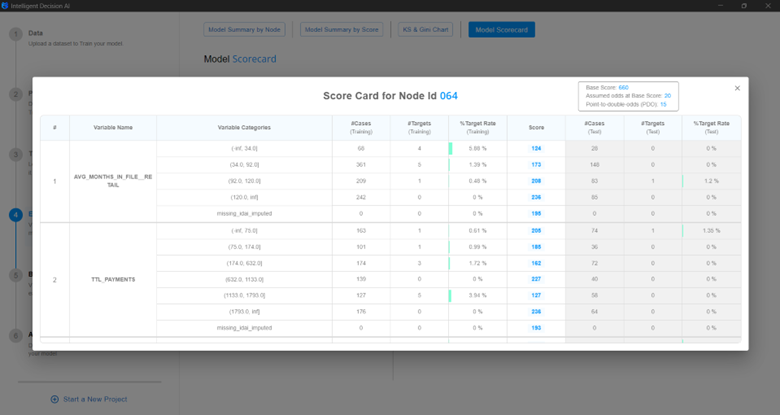780x415 pixels.
Task: Click score 236 for (120.0, inf]
Action: [536, 197]
